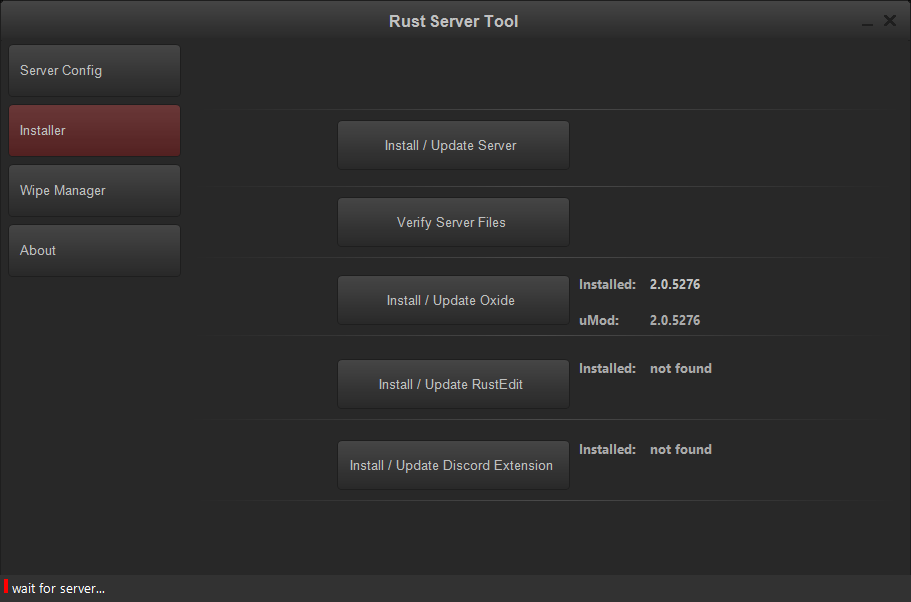Click the Oxide installed version 2.0.5276
The height and width of the screenshot is (602, 911).
(x=675, y=285)
